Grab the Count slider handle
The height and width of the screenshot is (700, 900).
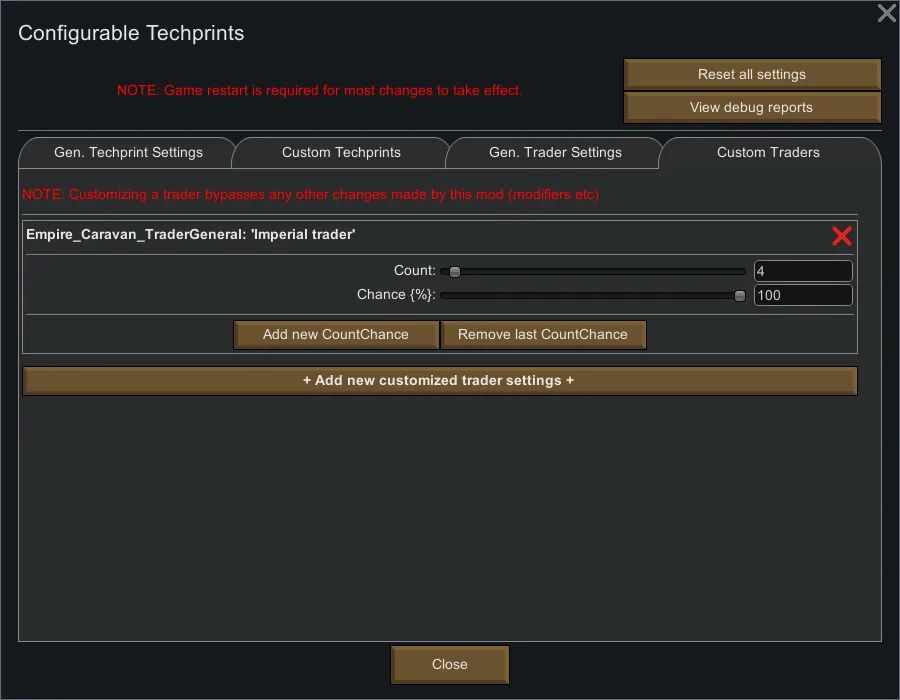pos(454,271)
